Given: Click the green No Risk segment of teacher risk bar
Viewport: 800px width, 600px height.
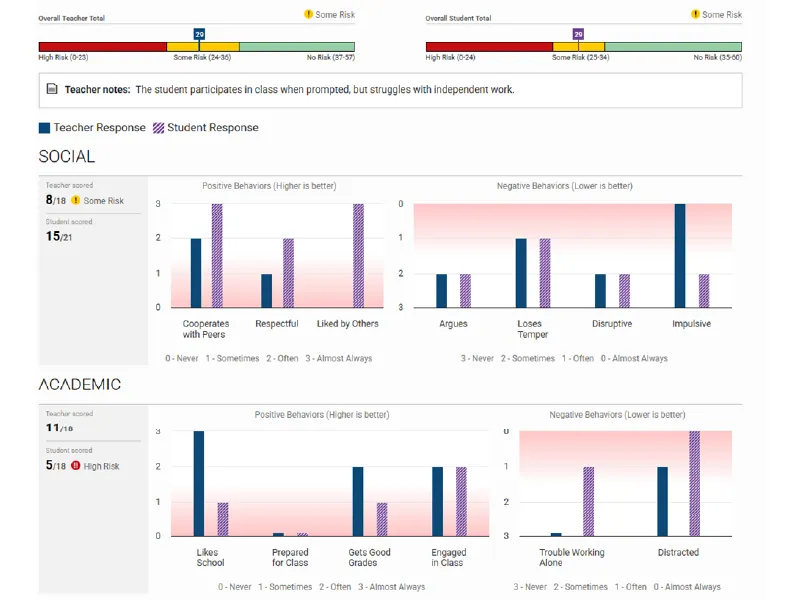Looking at the screenshot, I should (x=297, y=47).
